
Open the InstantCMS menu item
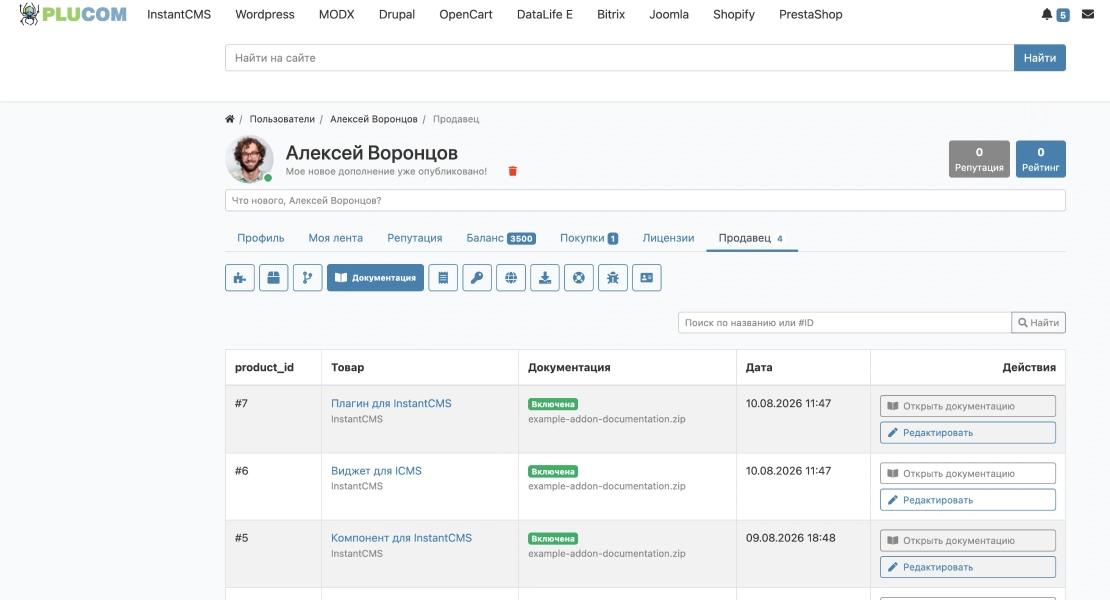click(179, 14)
